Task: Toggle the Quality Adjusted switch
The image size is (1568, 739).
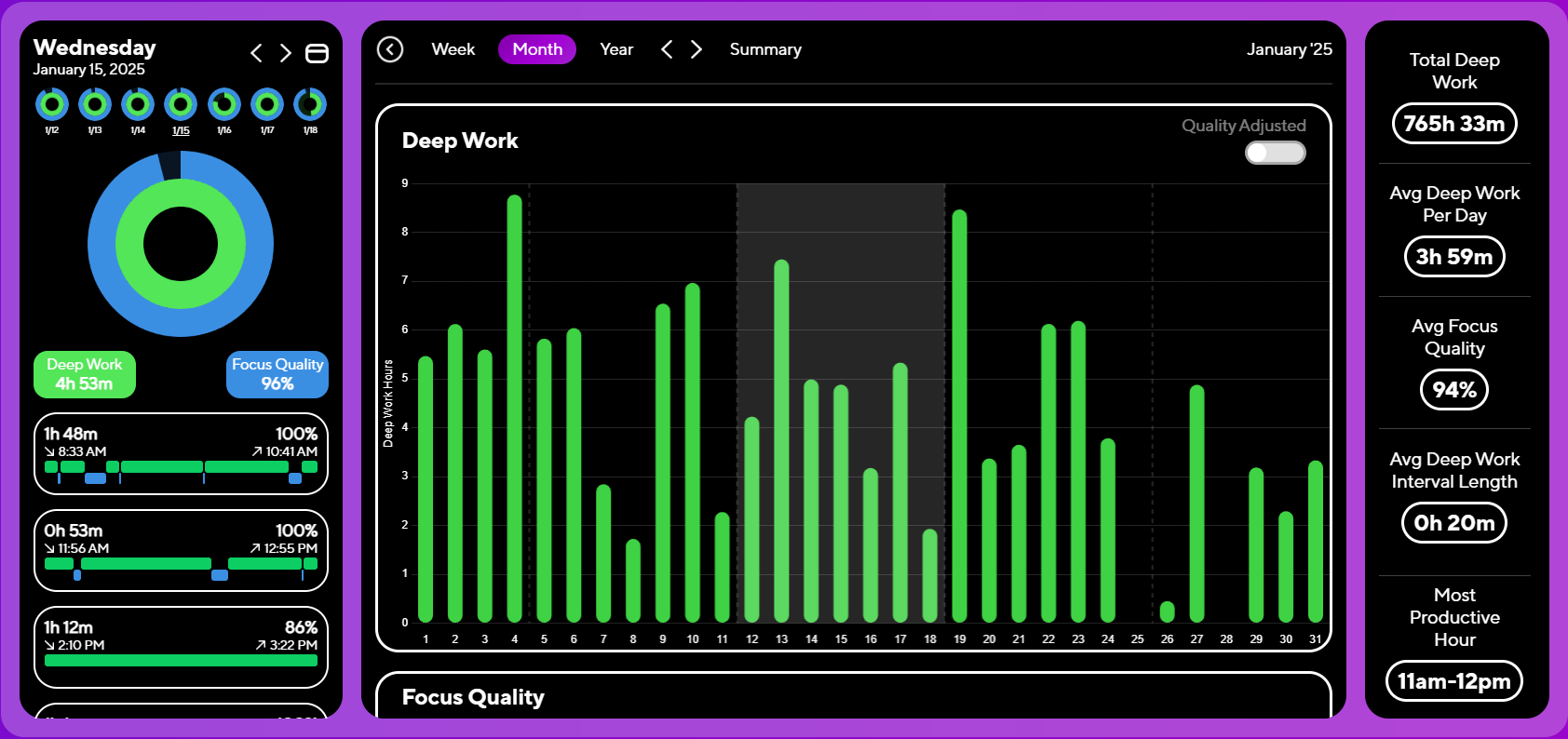Action: pyautogui.click(x=1275, y=153)
